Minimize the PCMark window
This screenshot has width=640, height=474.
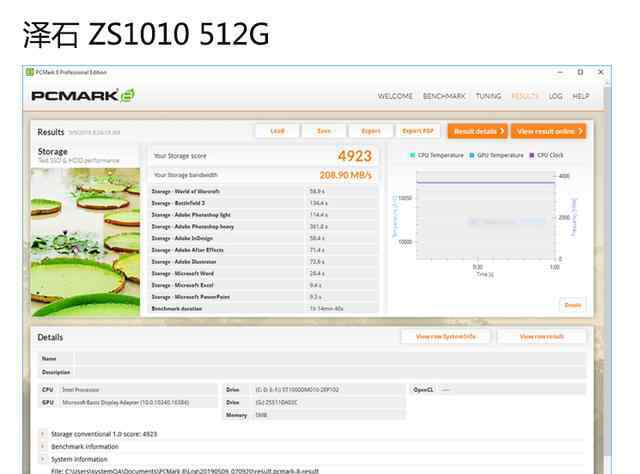tap(560, 72)
